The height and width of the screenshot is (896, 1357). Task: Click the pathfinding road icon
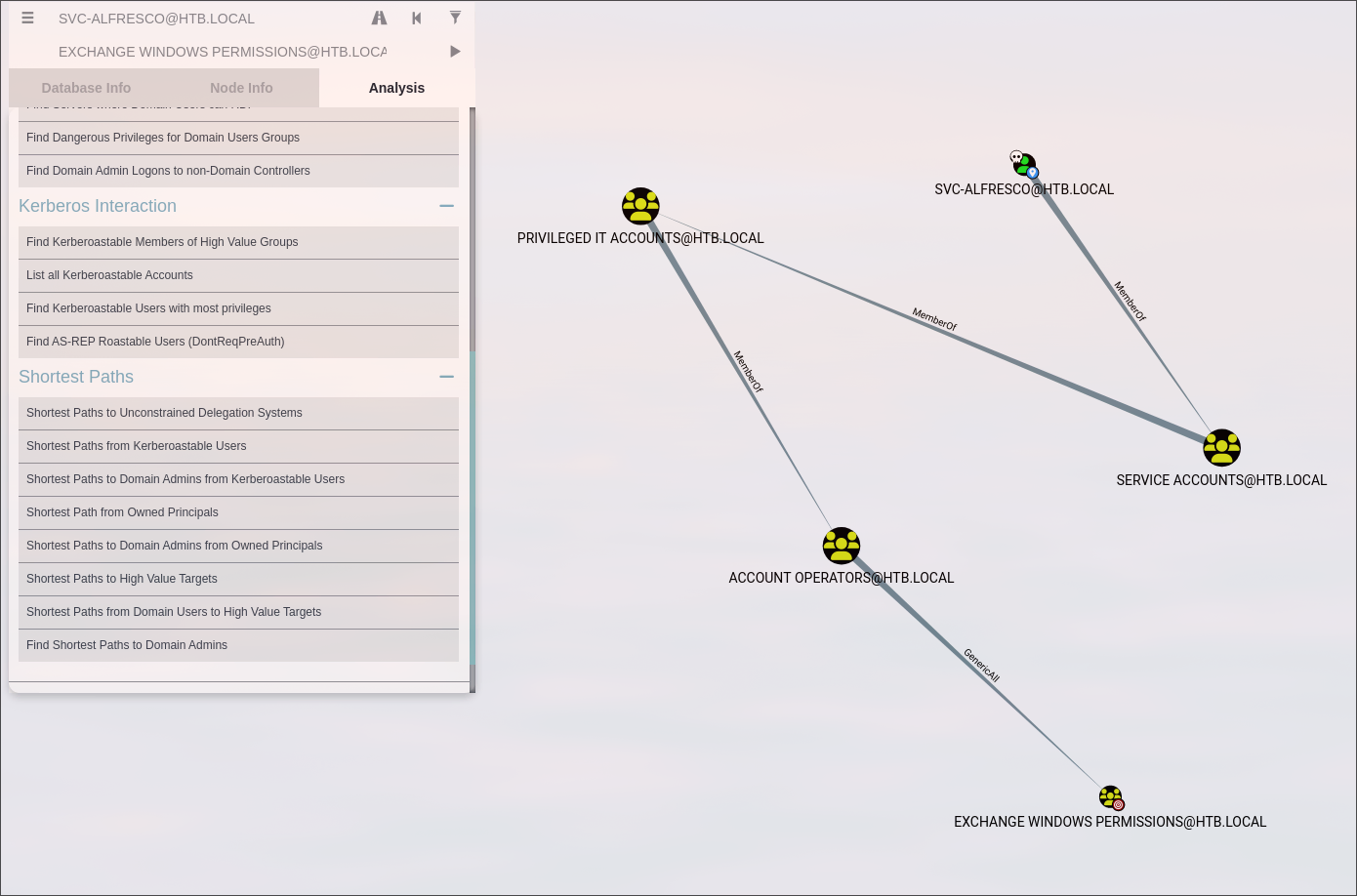coord(379,18)
